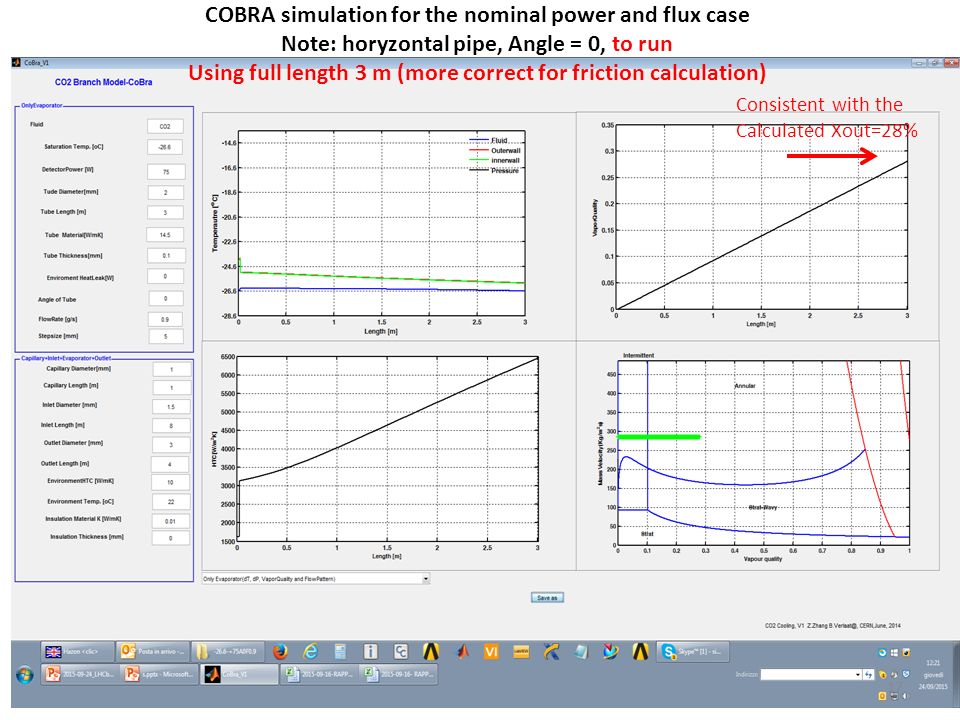The image size is (960, 720).
Task: Click the vapor quality vs length plot
Action: tap(761, 217)
